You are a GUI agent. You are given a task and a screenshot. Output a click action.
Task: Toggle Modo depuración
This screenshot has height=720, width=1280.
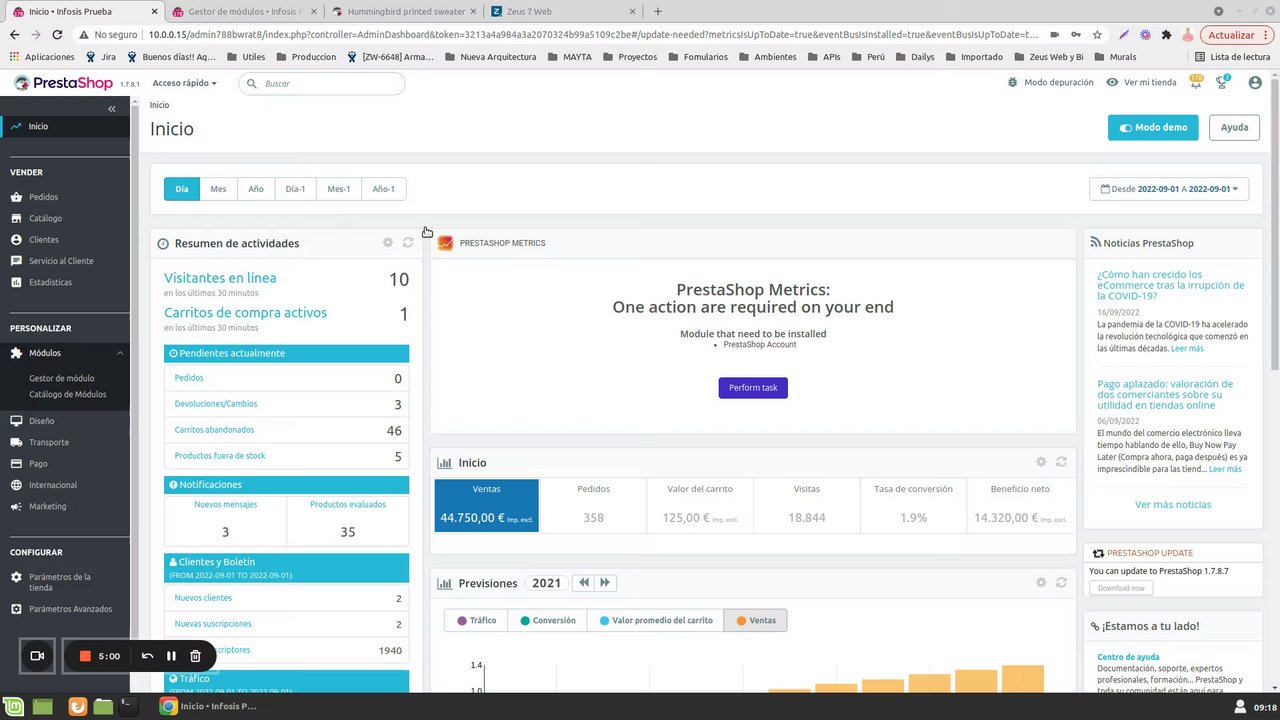tap(1050, 82)
